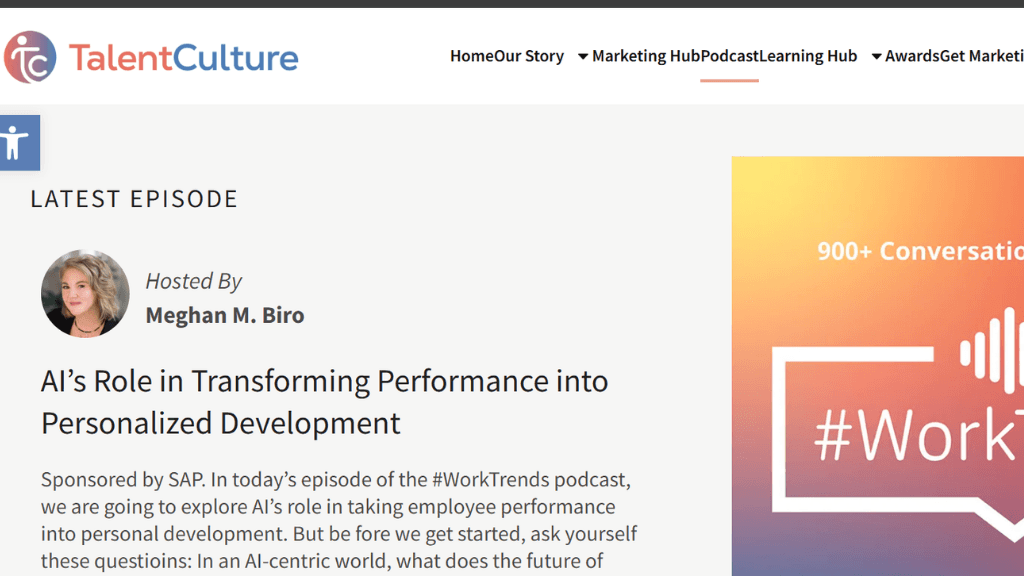Open the Learning Hub menu item
Viewport: 1024px width, 576px height.
click(808, 56)
